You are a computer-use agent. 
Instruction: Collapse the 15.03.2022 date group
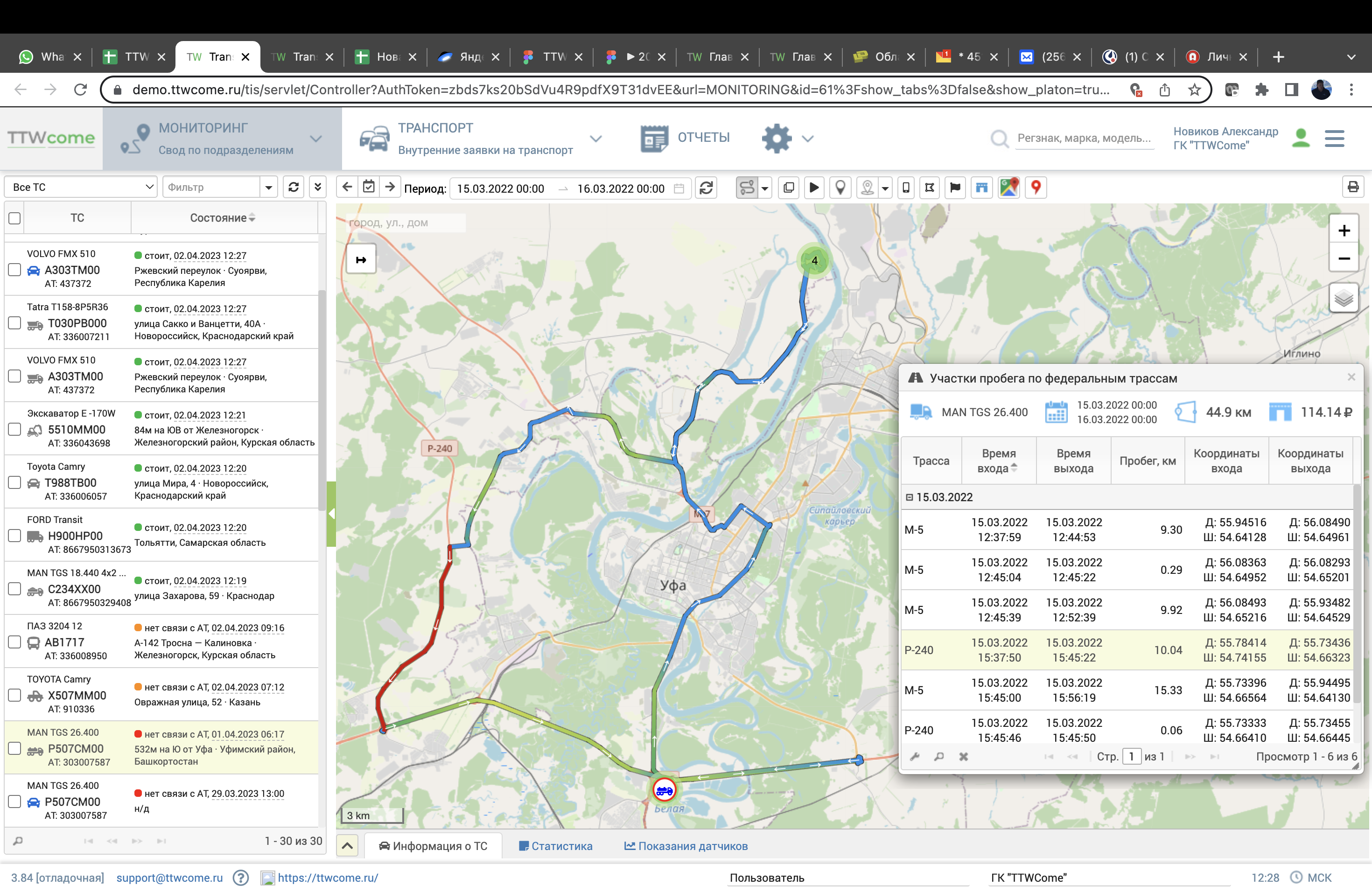click(x=909, y=497)
